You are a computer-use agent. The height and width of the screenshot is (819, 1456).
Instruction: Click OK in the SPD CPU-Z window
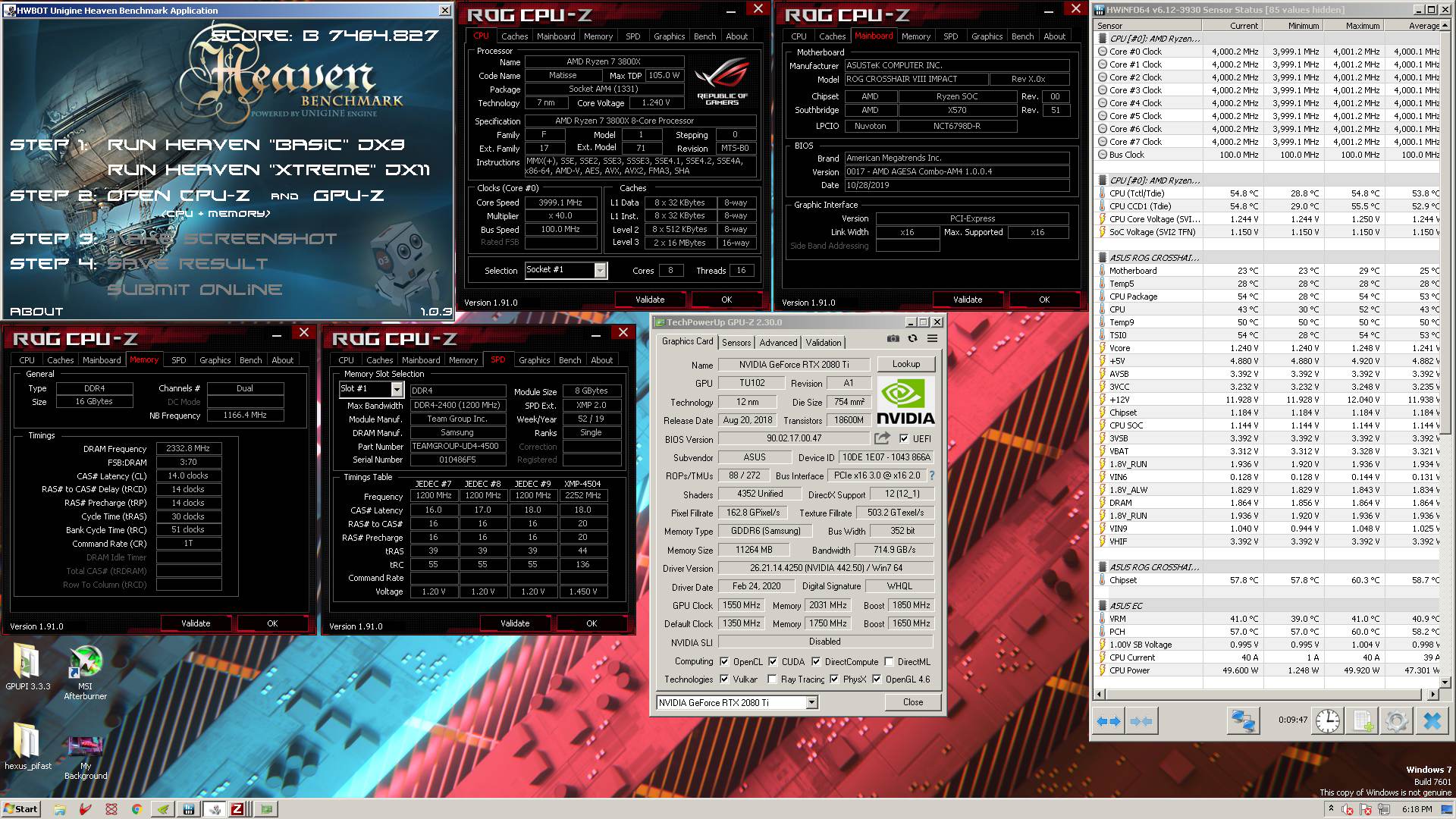591,623
